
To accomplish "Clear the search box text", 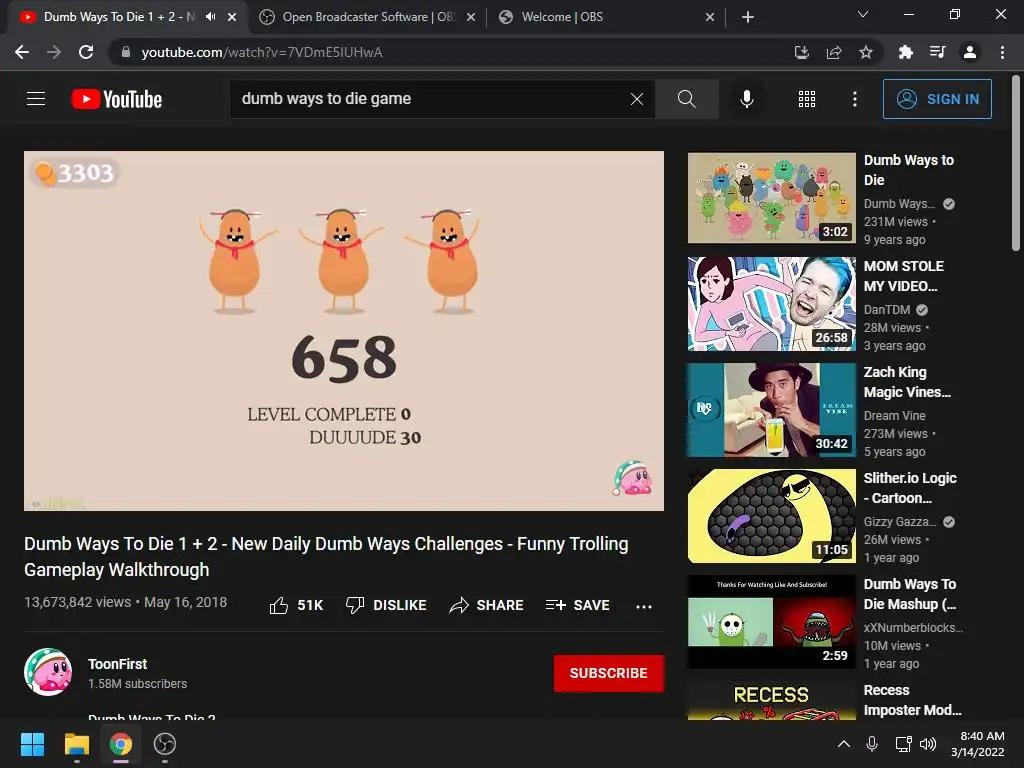I will coord(637,99).
